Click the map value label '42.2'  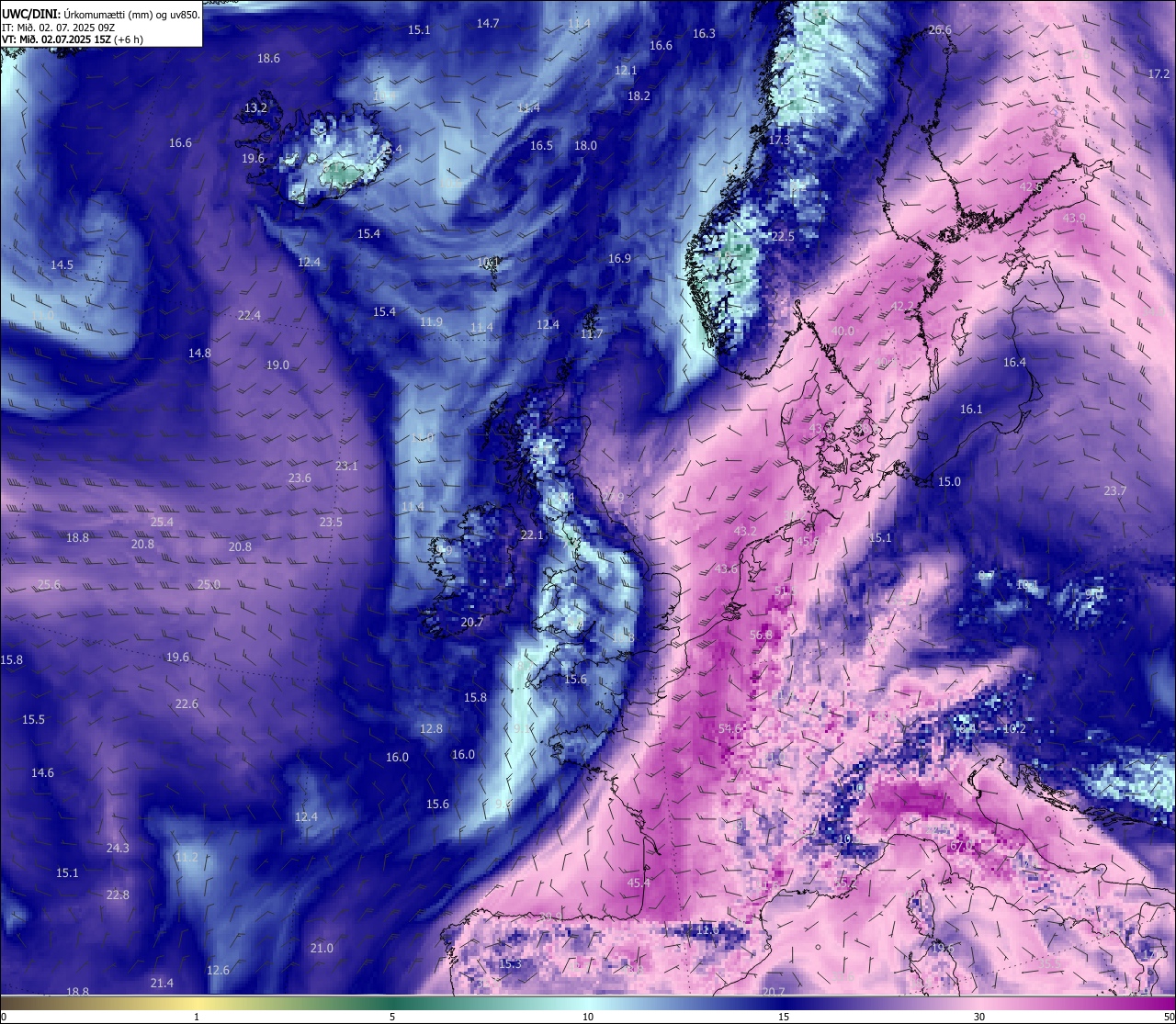click(903, 306)
